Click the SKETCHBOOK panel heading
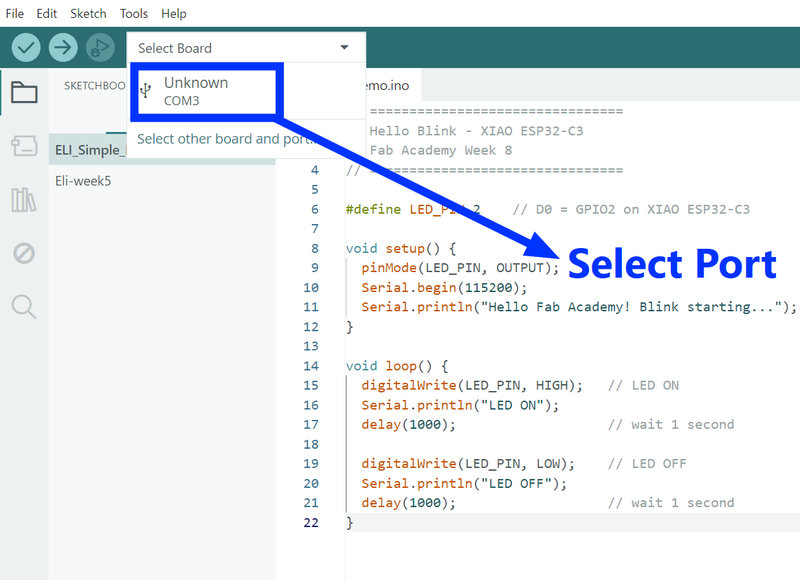Screen dimensions: 800x580 pyautogui.click(x=94, y=86)
